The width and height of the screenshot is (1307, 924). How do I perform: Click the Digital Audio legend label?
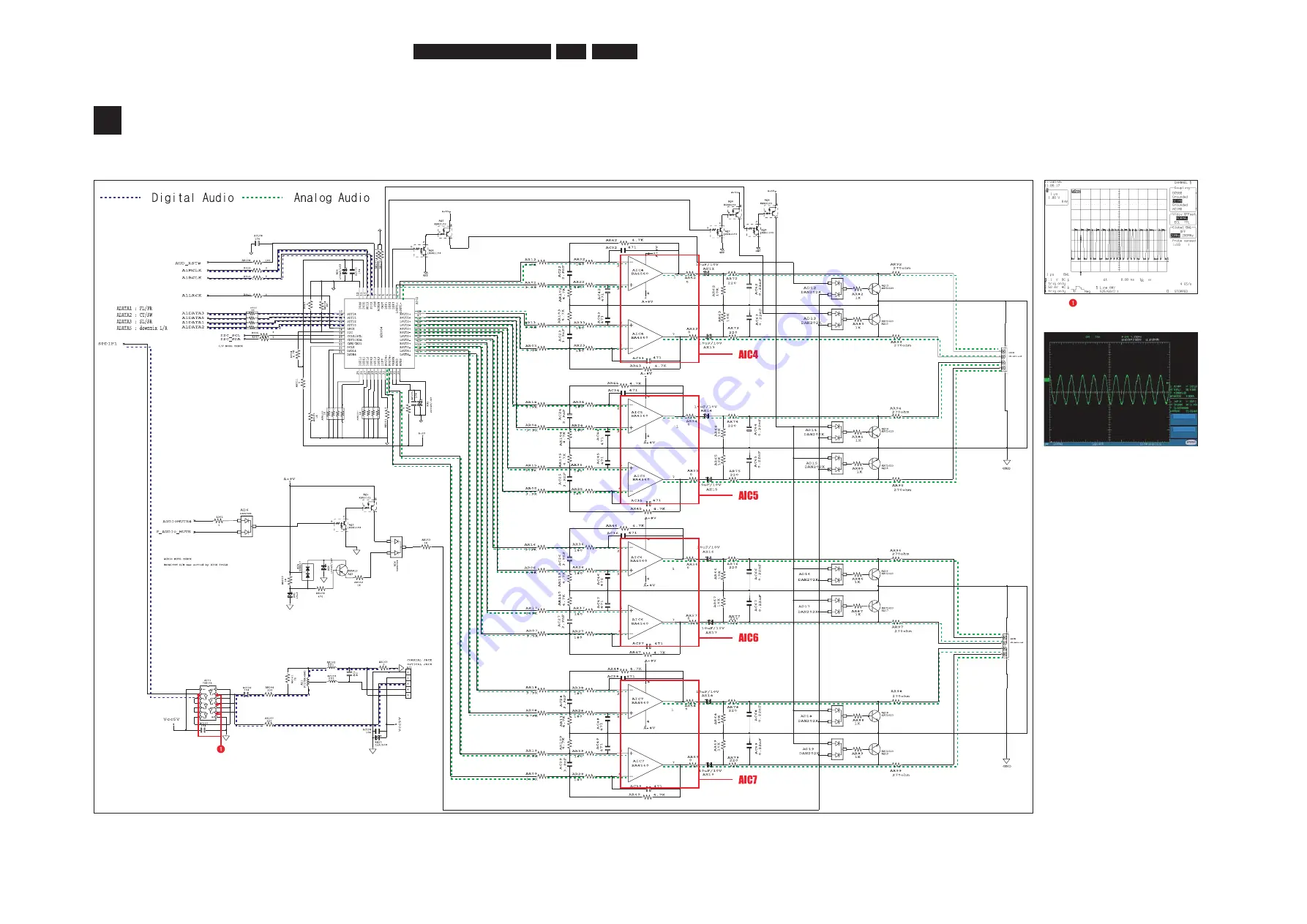click(x=192, y=198)
